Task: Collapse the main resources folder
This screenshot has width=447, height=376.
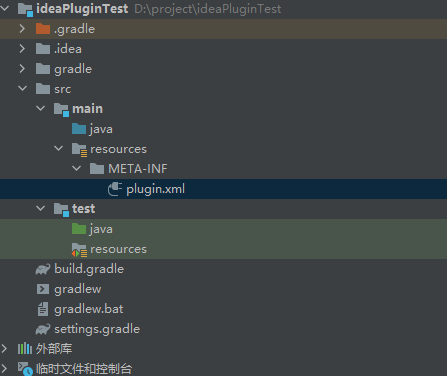Action: pyautogui.click(x=59, y=148)
